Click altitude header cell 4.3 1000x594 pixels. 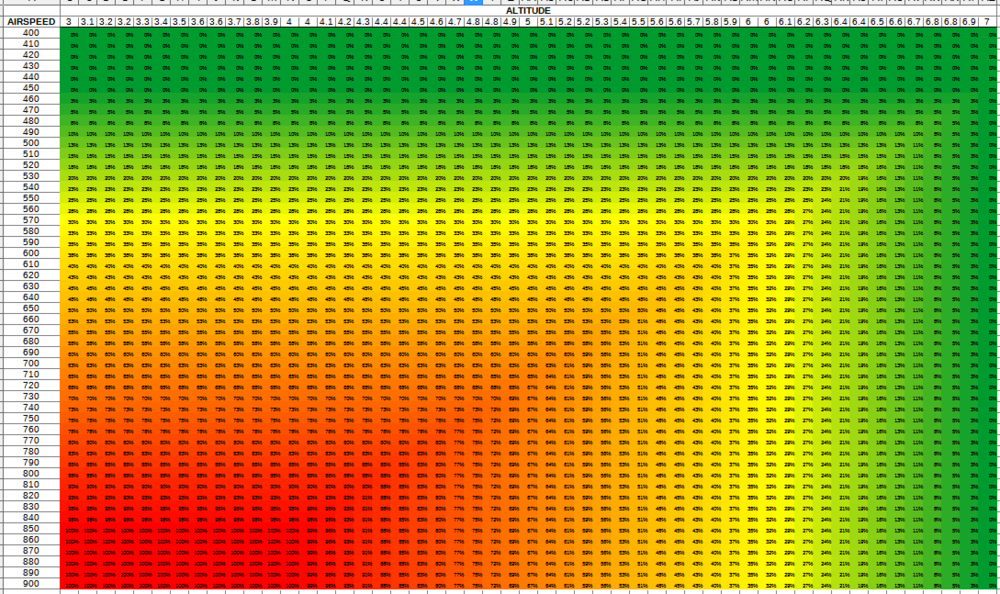[x=363, y=22]
